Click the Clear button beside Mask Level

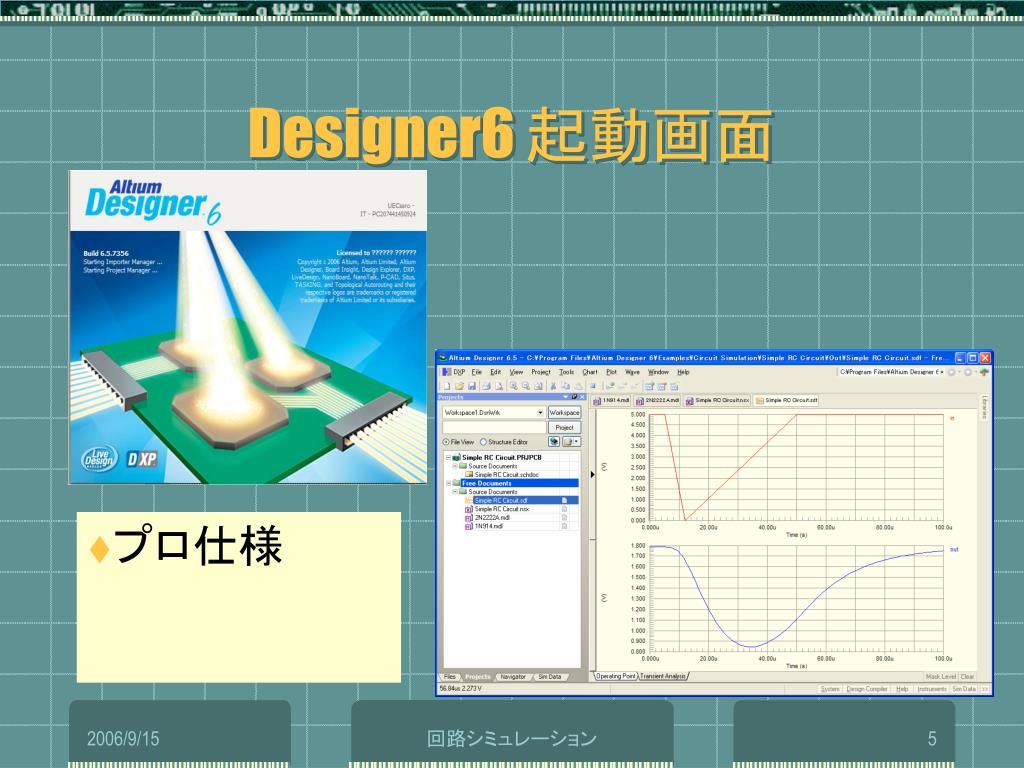pos(967,677)
